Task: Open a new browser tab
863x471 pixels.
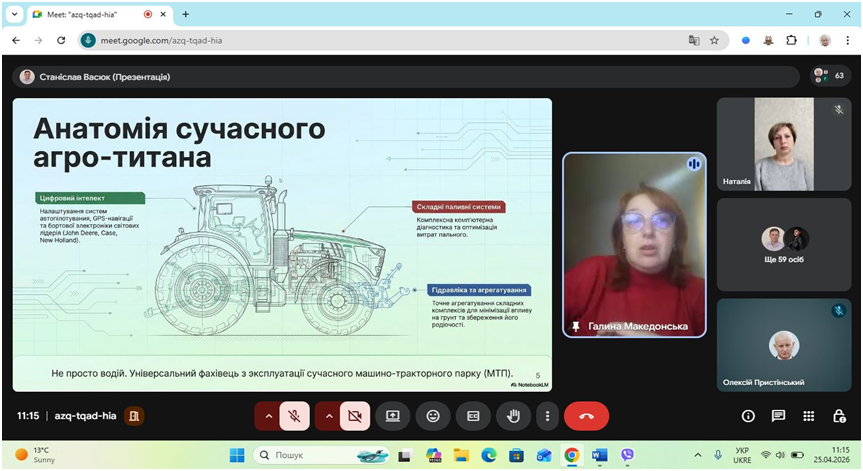Action: [x=186, y=14]
